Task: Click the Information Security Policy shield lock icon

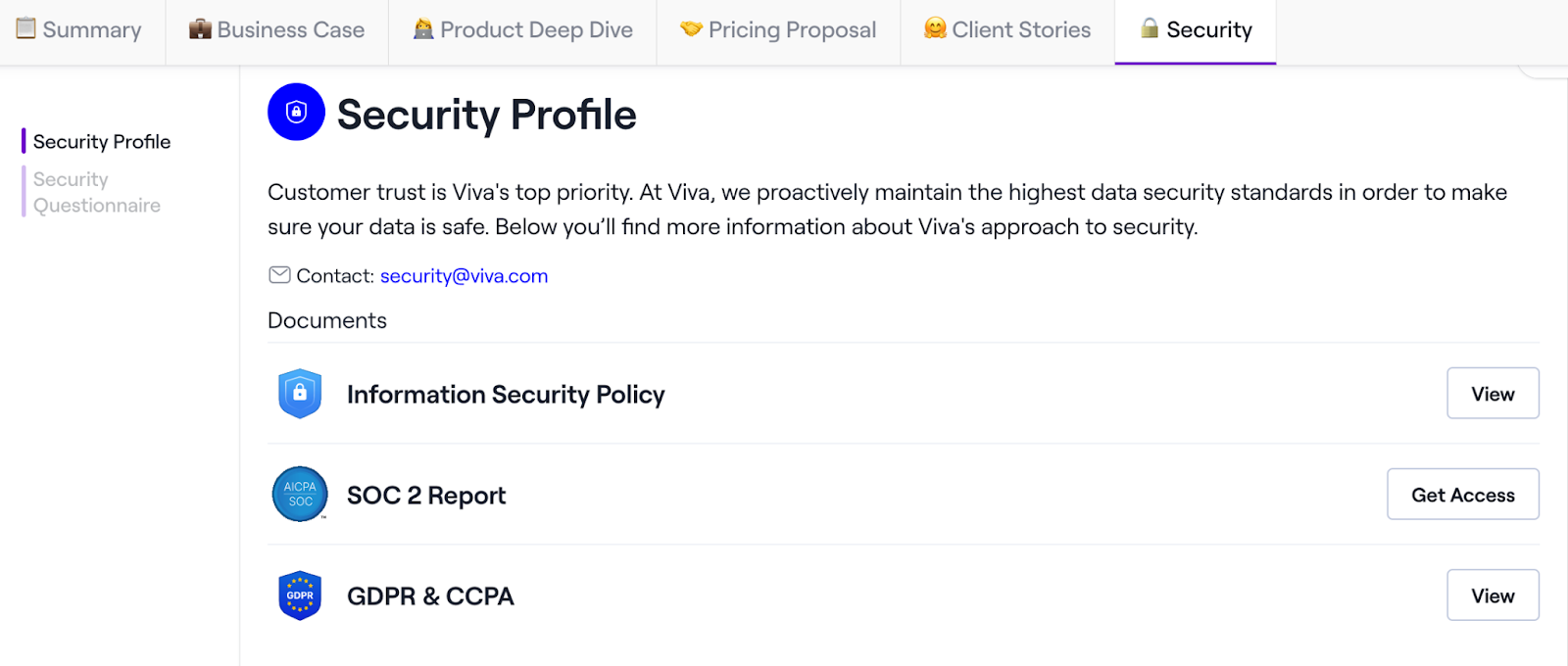Action: click(300, 394)
